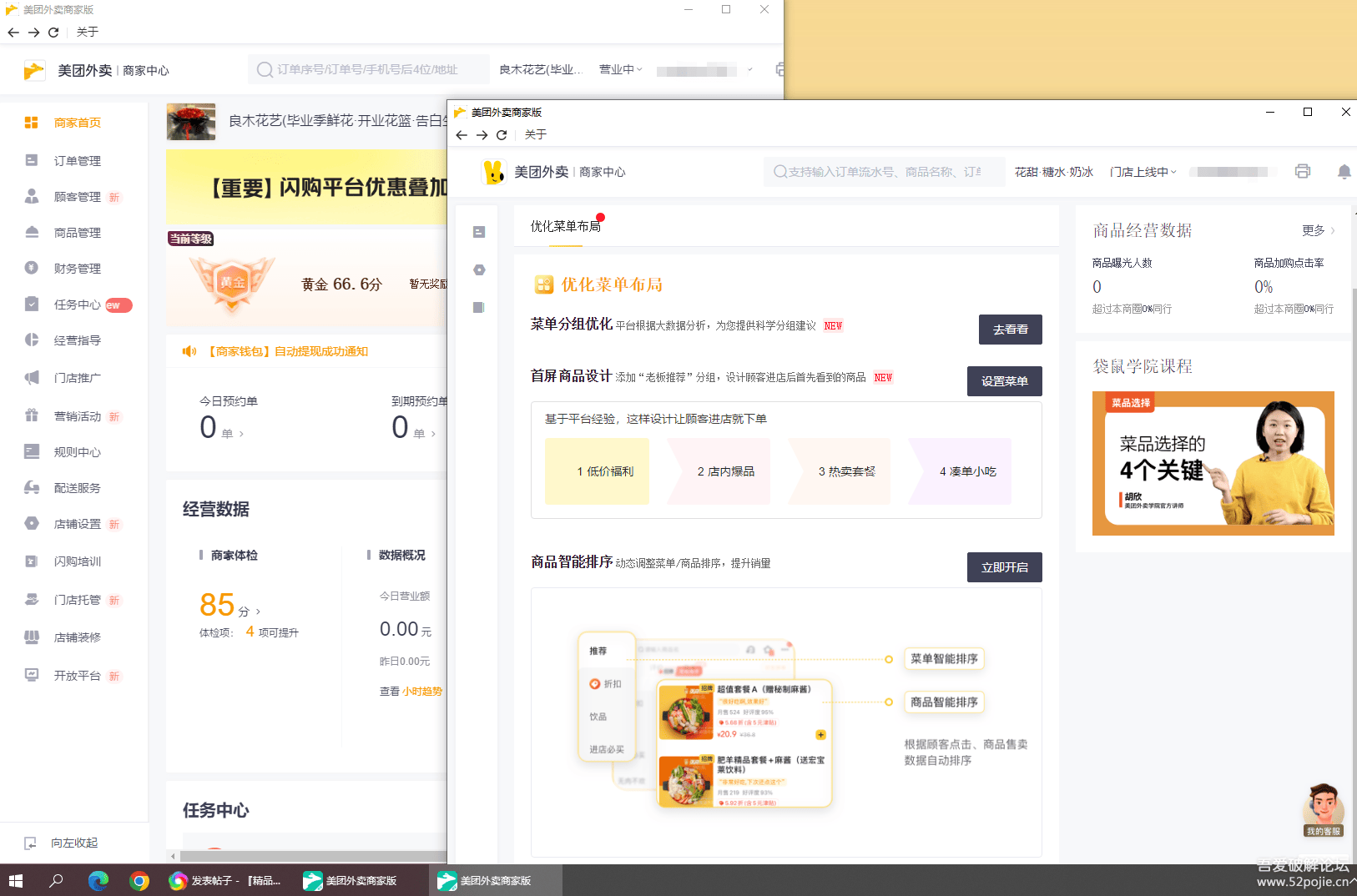Click the 营销活动 gift icon
Screen dimensions: 1357x896
[32, 415]
